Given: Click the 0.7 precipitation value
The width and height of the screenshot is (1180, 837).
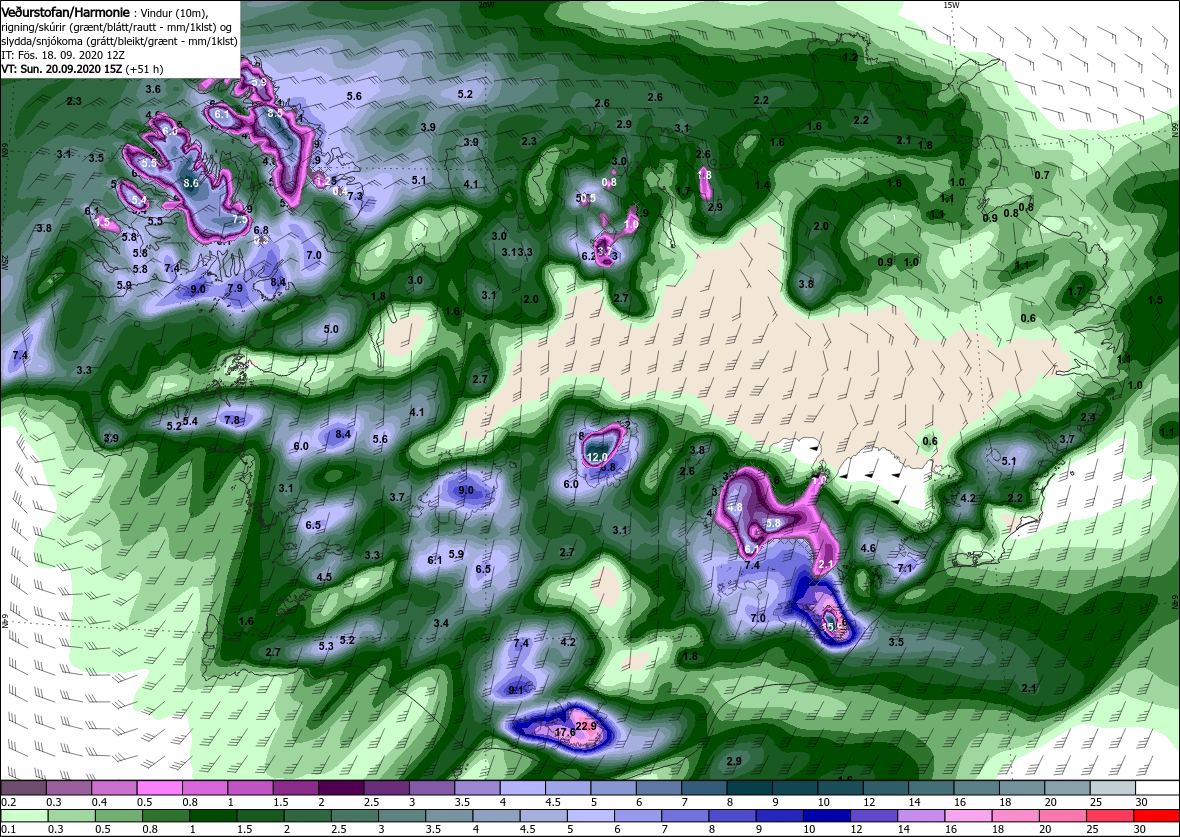Looking at the screenshot, I should coord(1042,175).
